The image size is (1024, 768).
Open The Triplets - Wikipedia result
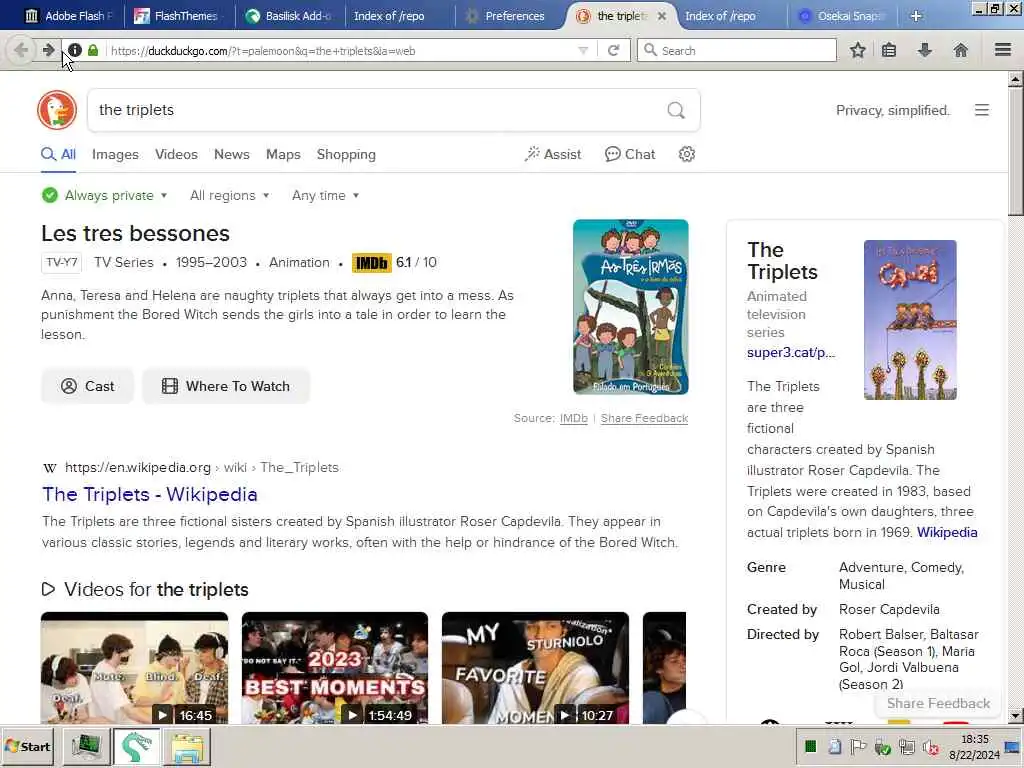(x=150, y=494)
